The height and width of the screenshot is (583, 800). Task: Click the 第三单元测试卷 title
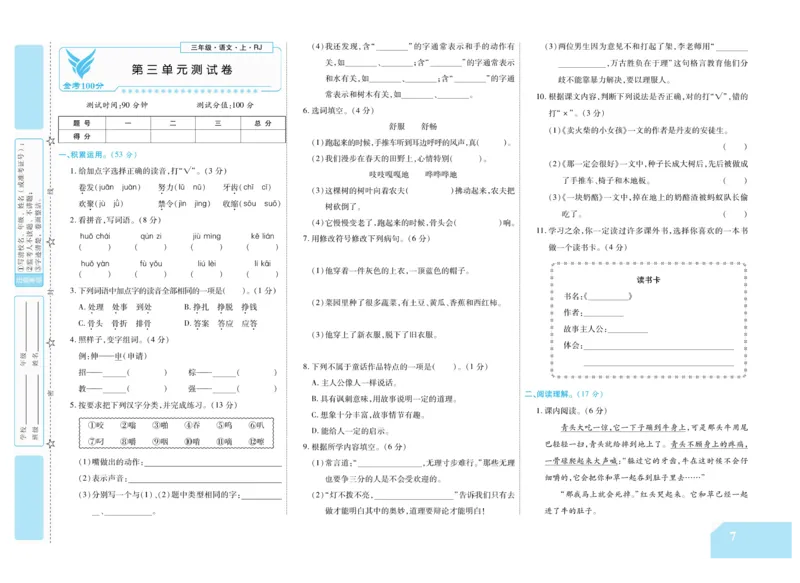point(183,68)
